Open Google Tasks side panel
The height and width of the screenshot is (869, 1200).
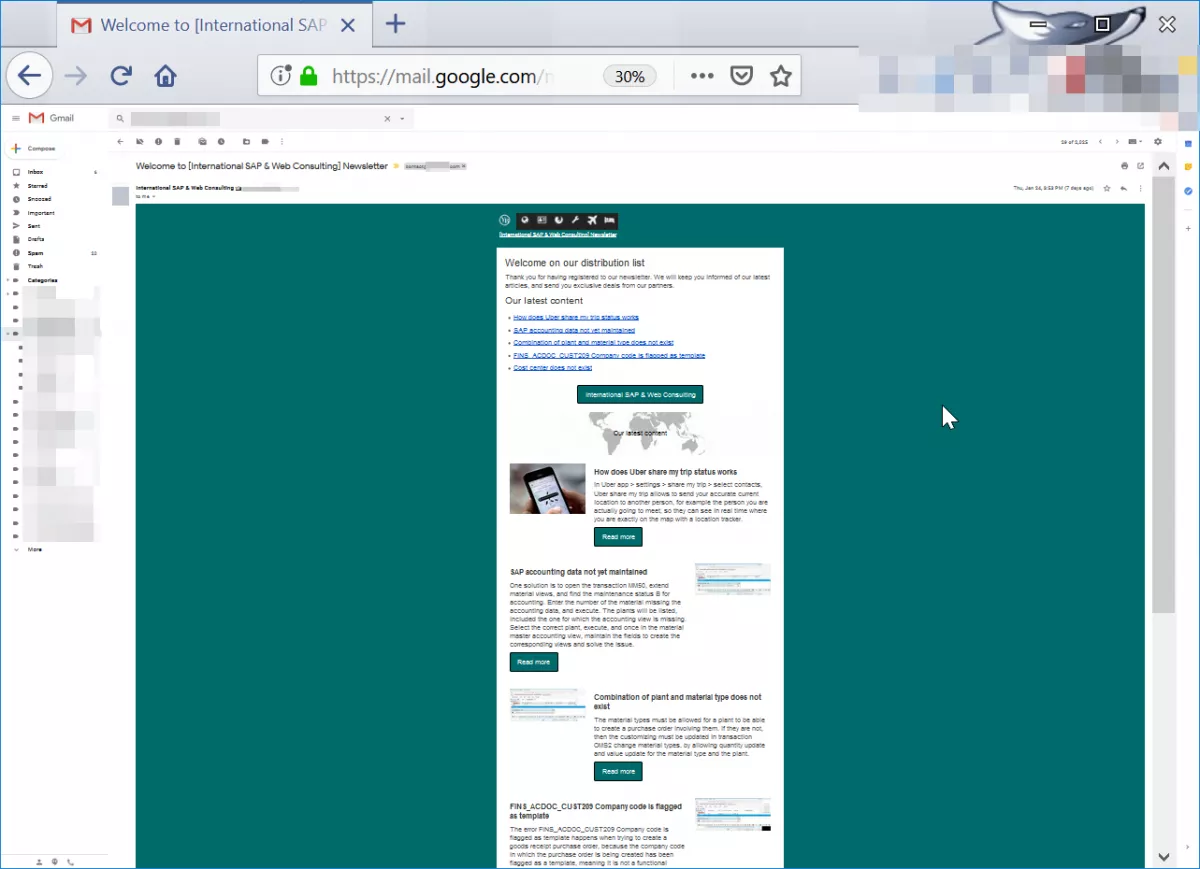pyautogui.click(x=1188, y=191)
